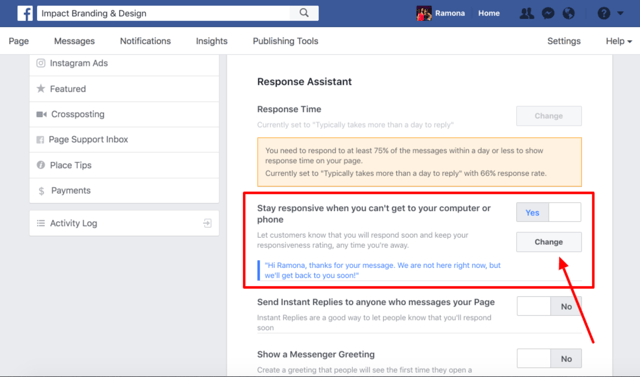
Task: Turn on the Show a Messenger Greeting toggle
Action: (549, 358)
